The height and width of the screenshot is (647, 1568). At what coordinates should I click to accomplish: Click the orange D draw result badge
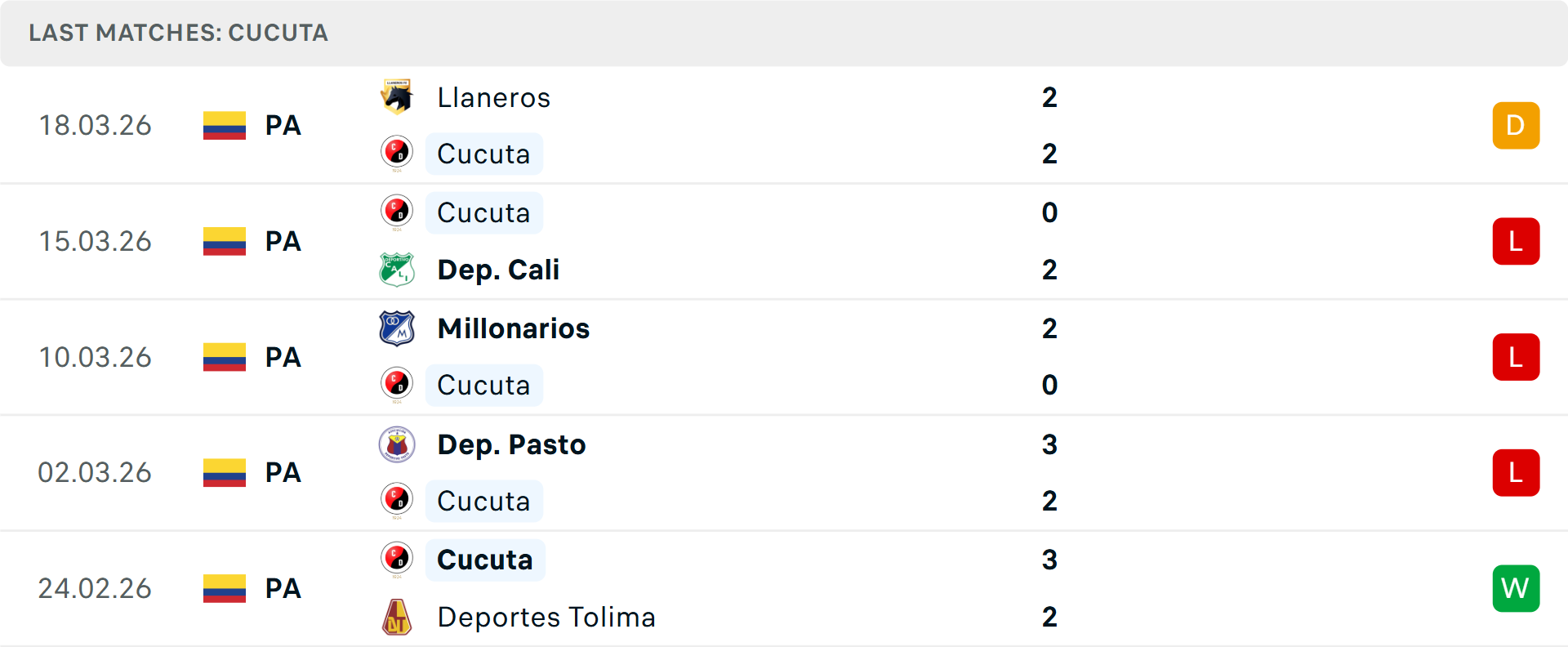(x=1516, y=126)
